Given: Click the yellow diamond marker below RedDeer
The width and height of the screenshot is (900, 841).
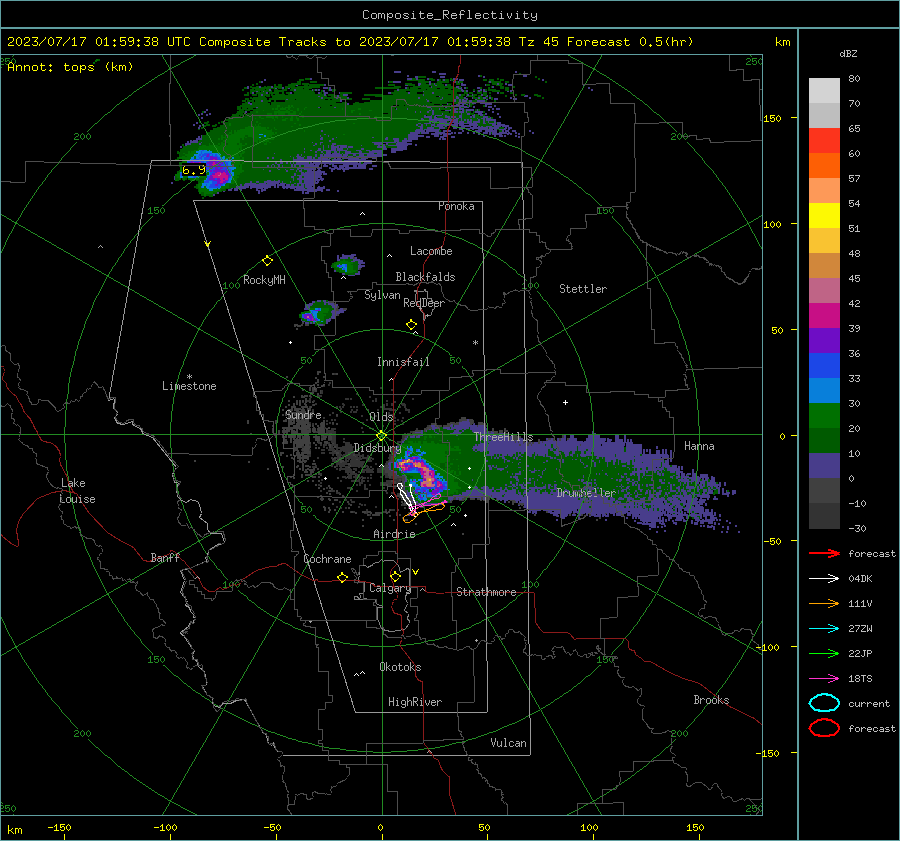Looking at the screenshot, I should click(x=411, y=325).
